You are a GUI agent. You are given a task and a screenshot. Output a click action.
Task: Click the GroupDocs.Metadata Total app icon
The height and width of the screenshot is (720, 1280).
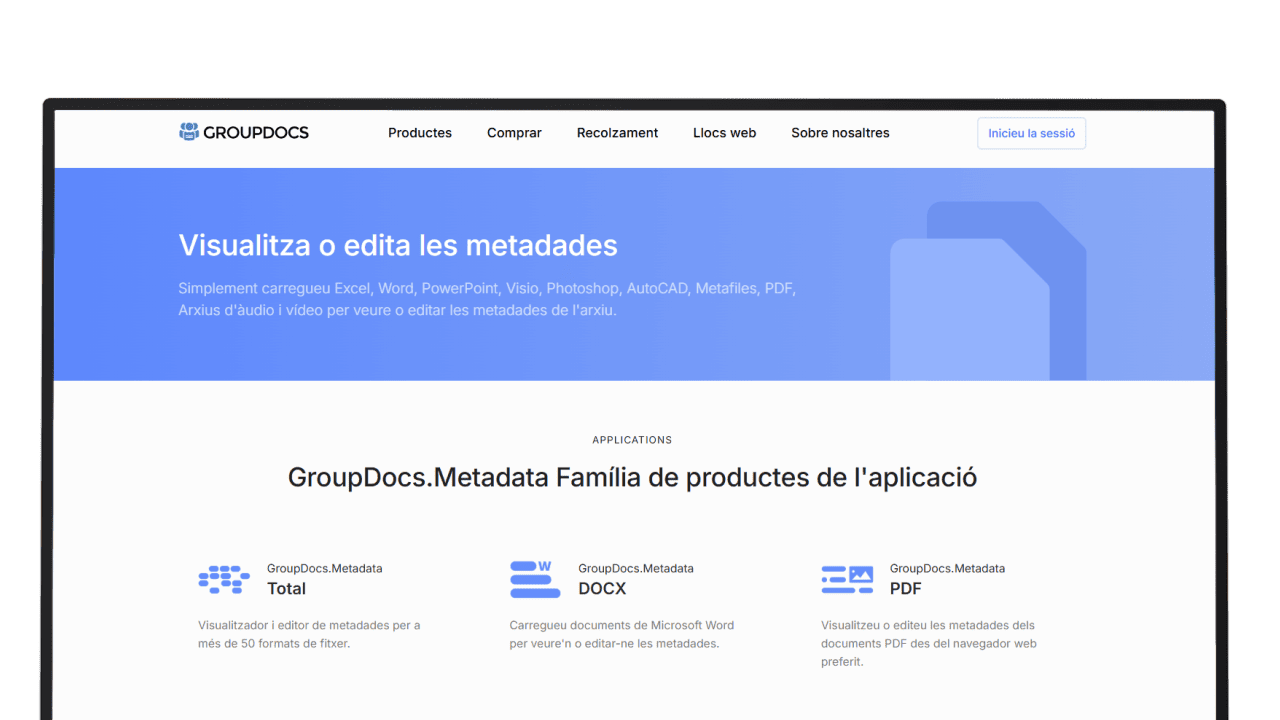[224, 579]
